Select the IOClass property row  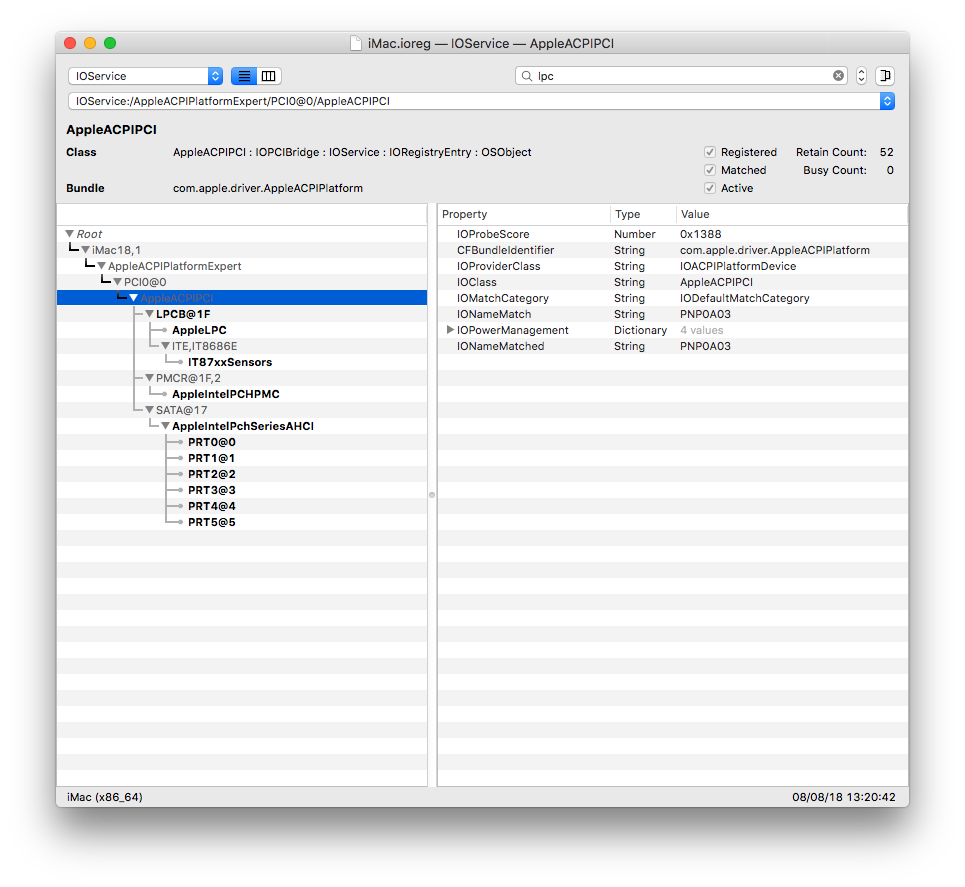[x=673, y=282]
